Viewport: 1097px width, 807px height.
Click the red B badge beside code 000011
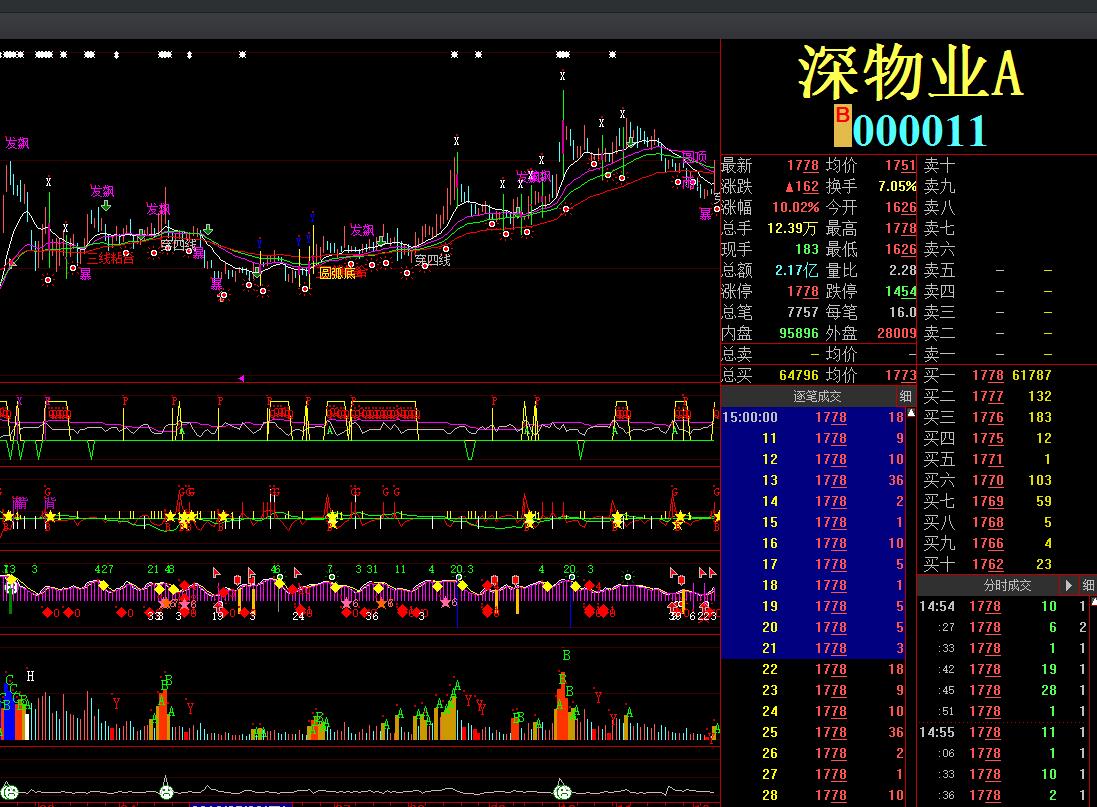843,125
